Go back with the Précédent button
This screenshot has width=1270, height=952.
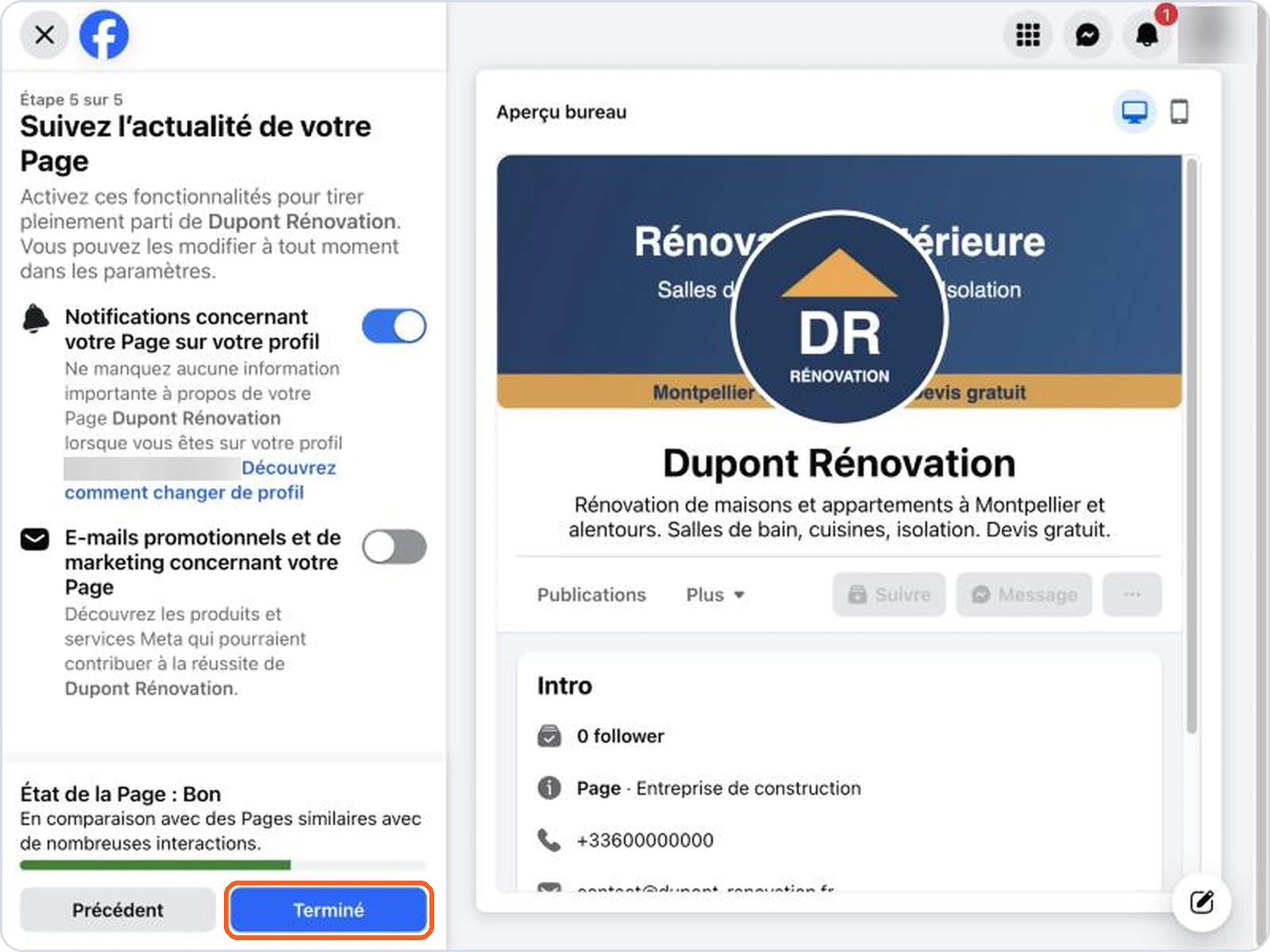pos(117,910)
